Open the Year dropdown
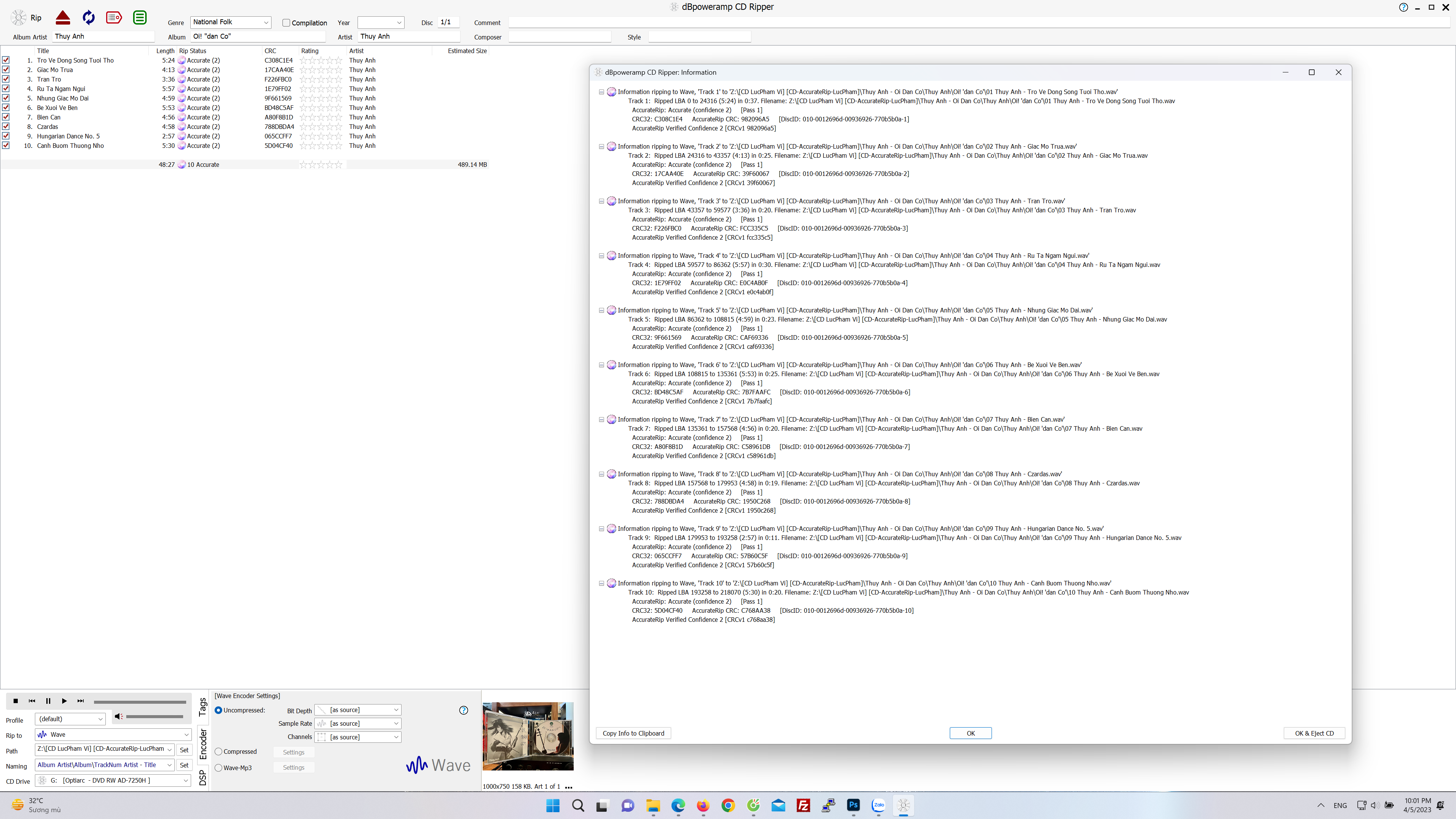 [381, 23]
